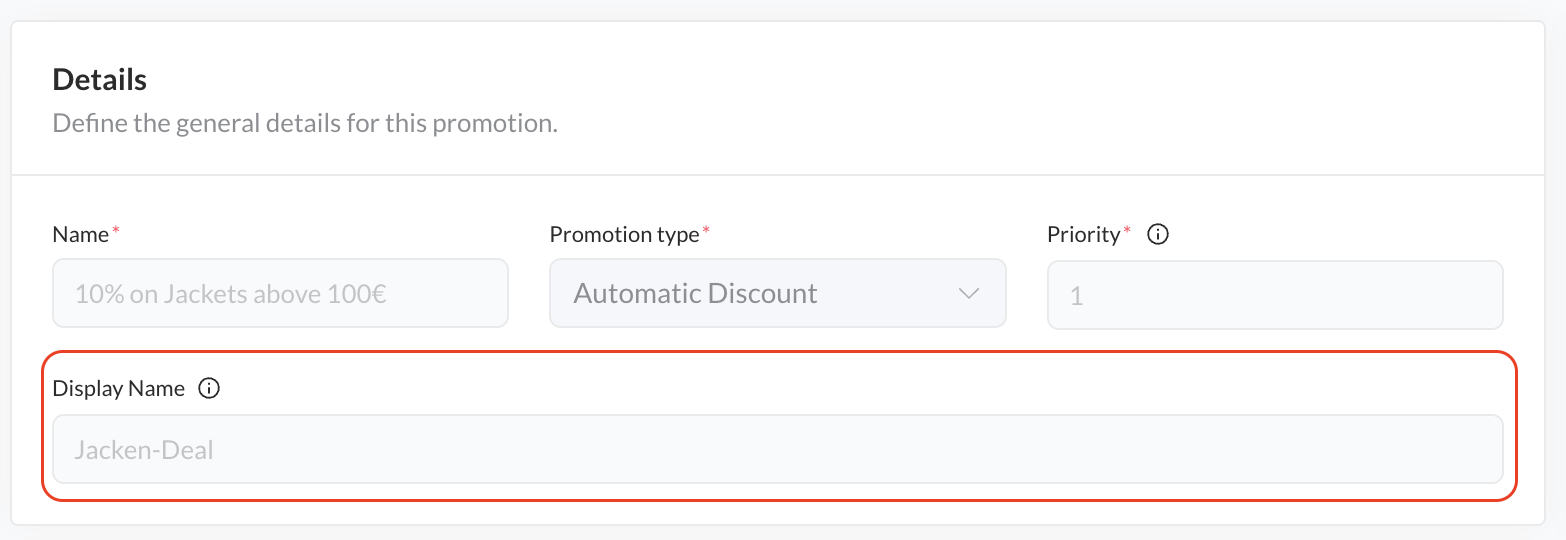Click the red asterisk after Priority
This screenshot has width=1566, height=540.
(x=1127, y=231)
